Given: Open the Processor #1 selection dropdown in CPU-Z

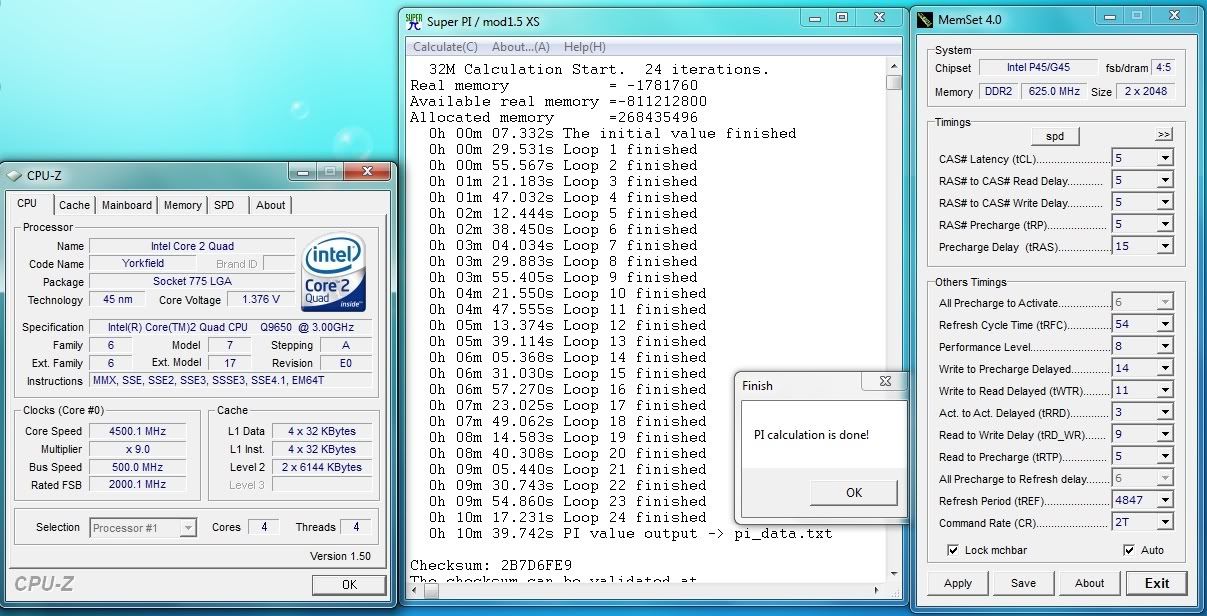Looking at the screenshot, I should click(x=188, y=528).
